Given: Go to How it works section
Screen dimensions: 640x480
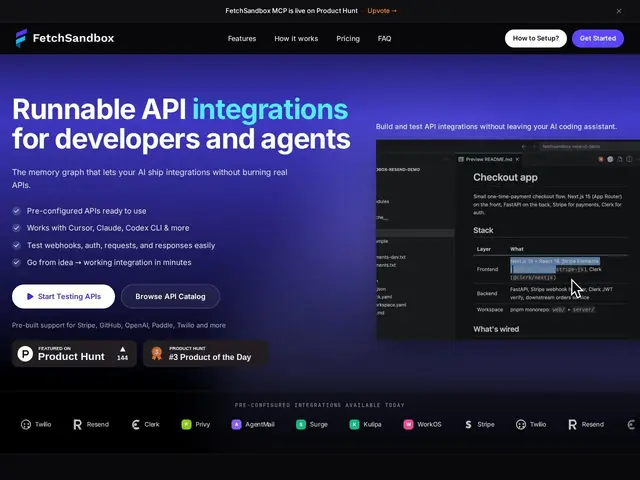Looking at the screenshot, I should tap(296, 38).
